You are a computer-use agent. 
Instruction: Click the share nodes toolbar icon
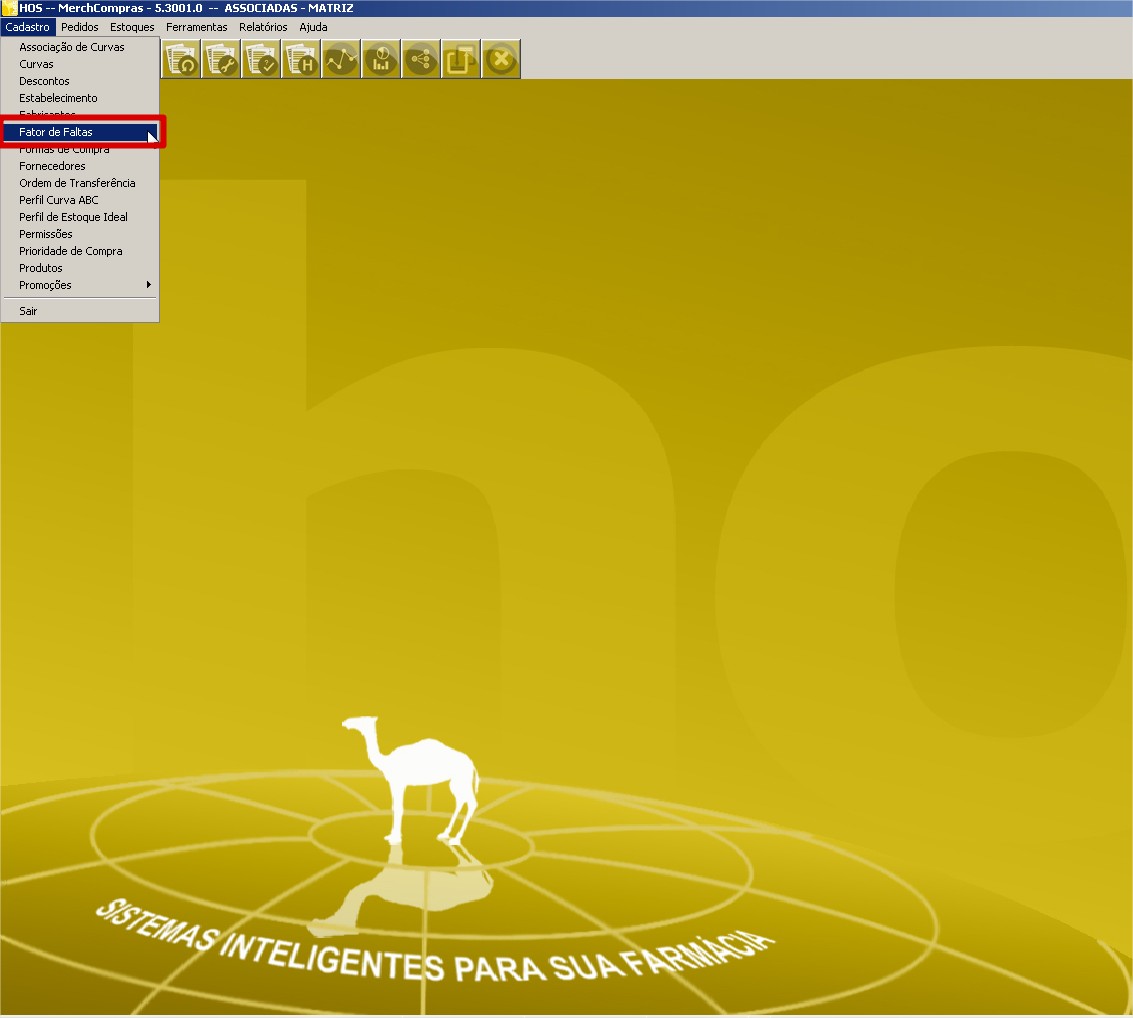421,60
